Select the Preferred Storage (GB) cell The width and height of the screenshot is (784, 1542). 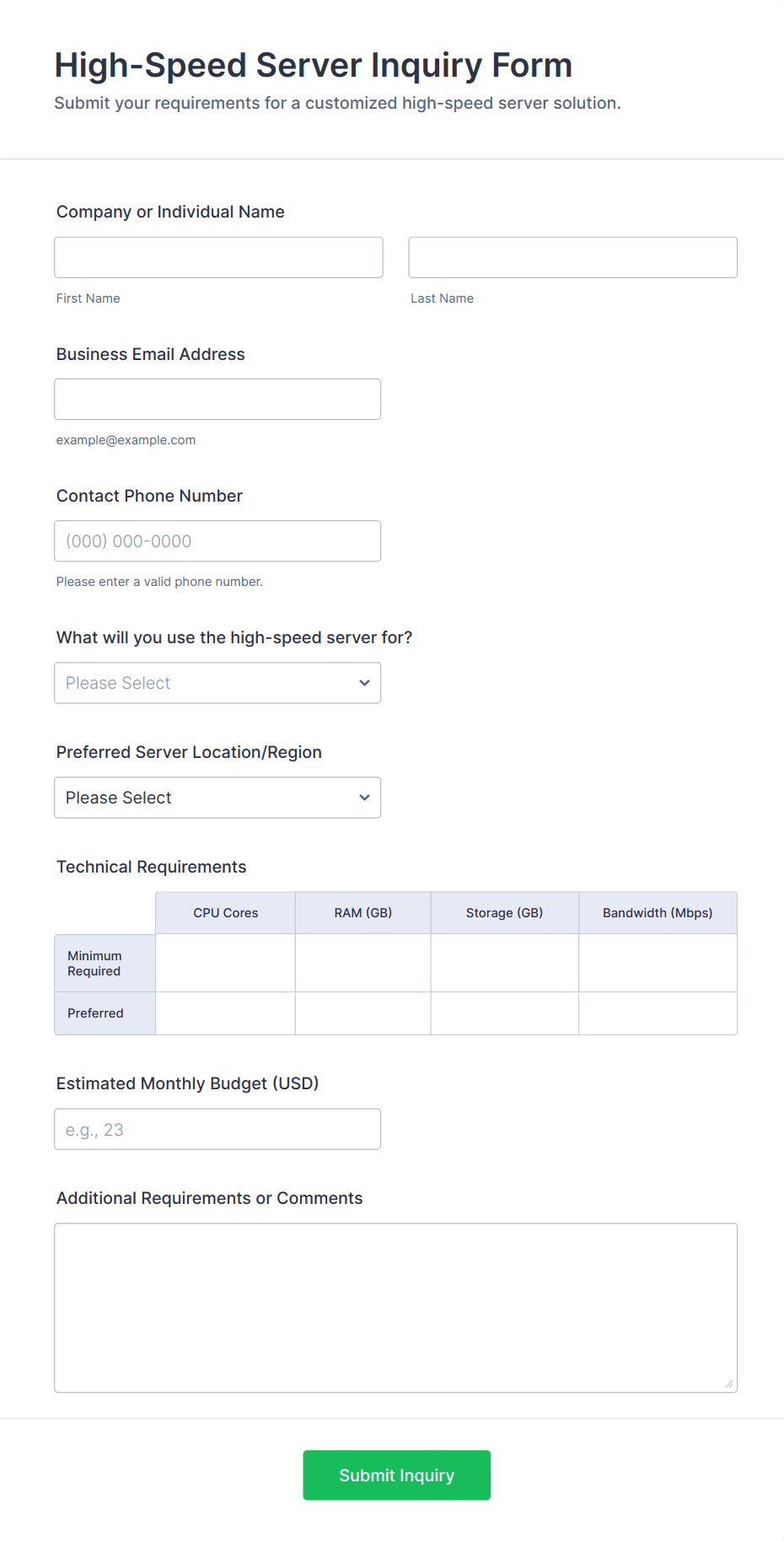coord(505,1013)
